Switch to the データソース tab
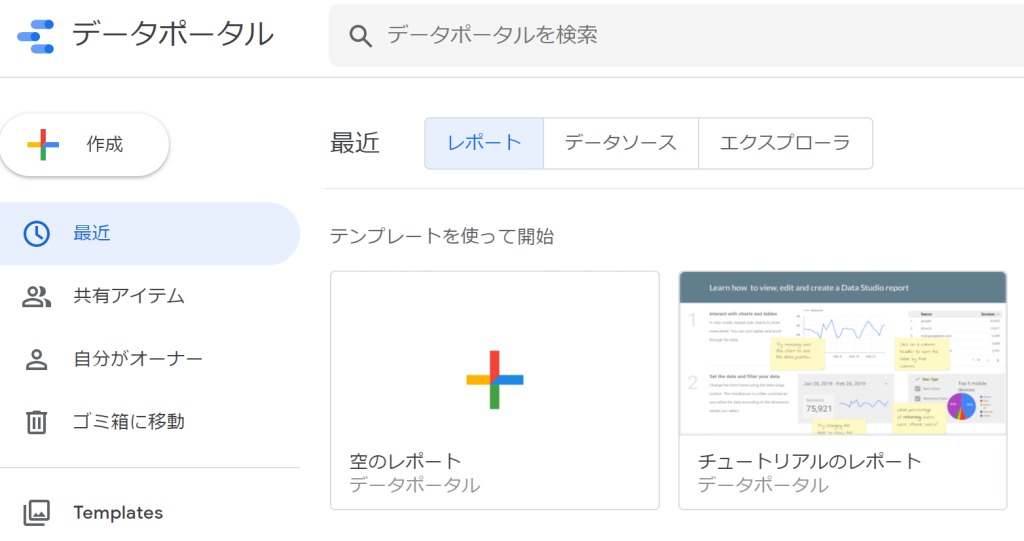The height and width of the screenshot is (541, 1024). 620,143
